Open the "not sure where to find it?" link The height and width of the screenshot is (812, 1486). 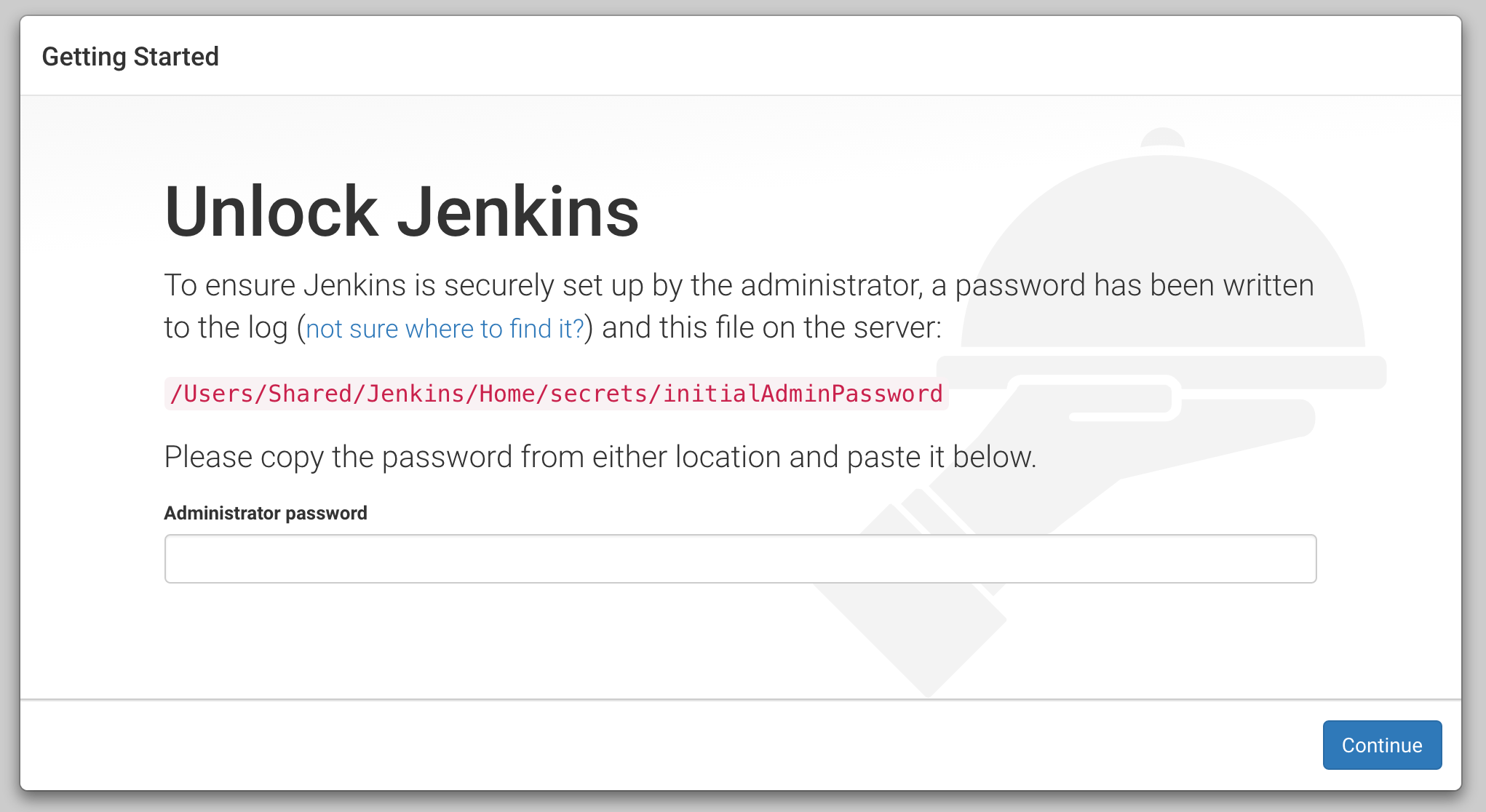[445, 329]
